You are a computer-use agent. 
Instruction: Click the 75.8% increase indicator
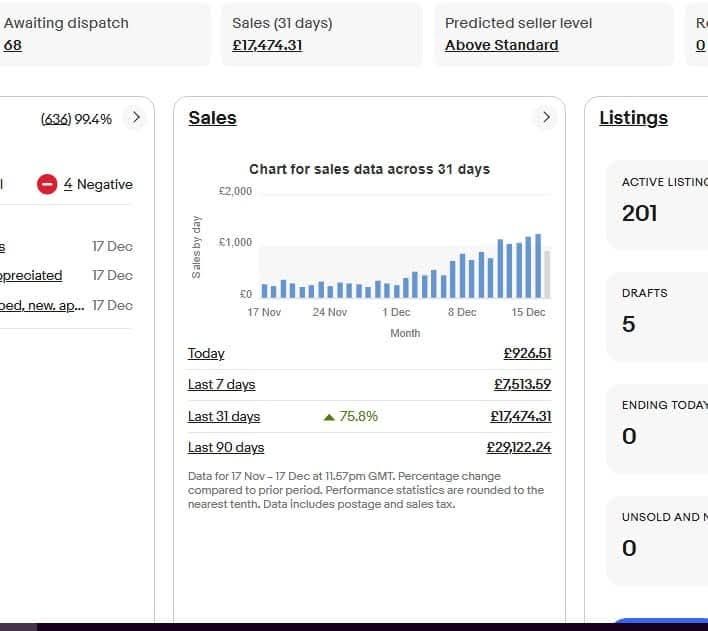(351, 416)
